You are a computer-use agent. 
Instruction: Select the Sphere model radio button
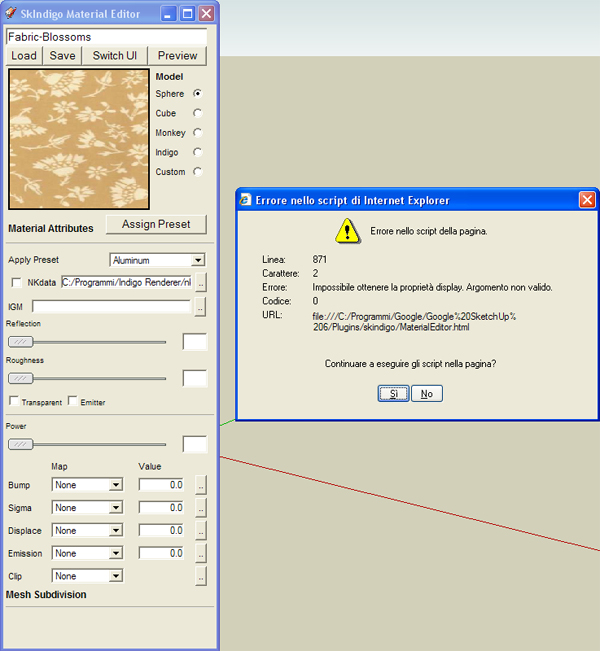pyautogui.click(x=198, y=93)
